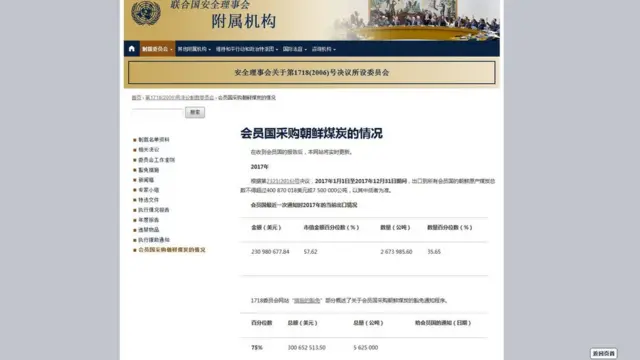Open 执行情况报告 in the sidebar

coord(153,210)
